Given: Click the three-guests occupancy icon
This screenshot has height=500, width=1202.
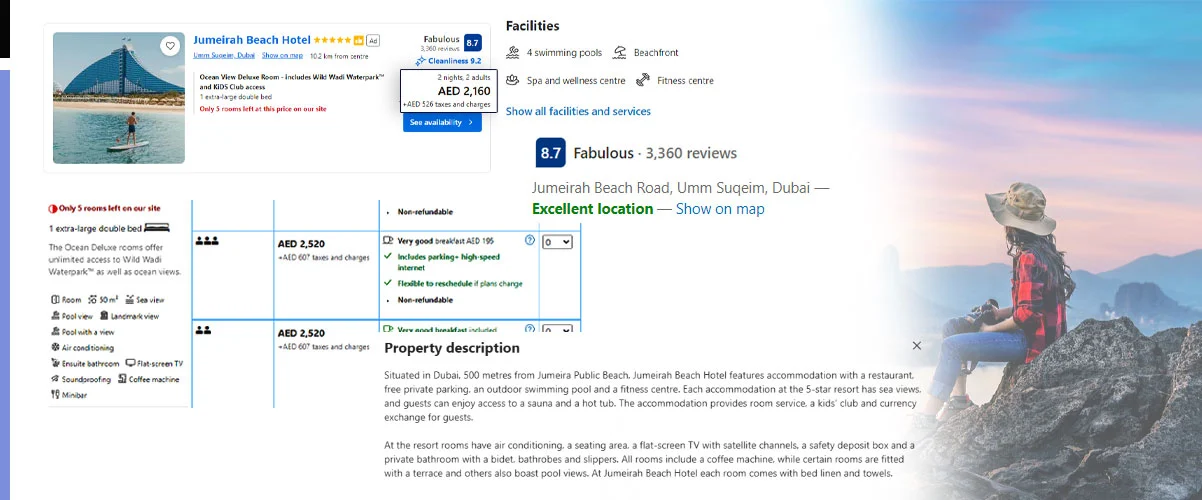Looking at the screenshot, I should point(207,241).
